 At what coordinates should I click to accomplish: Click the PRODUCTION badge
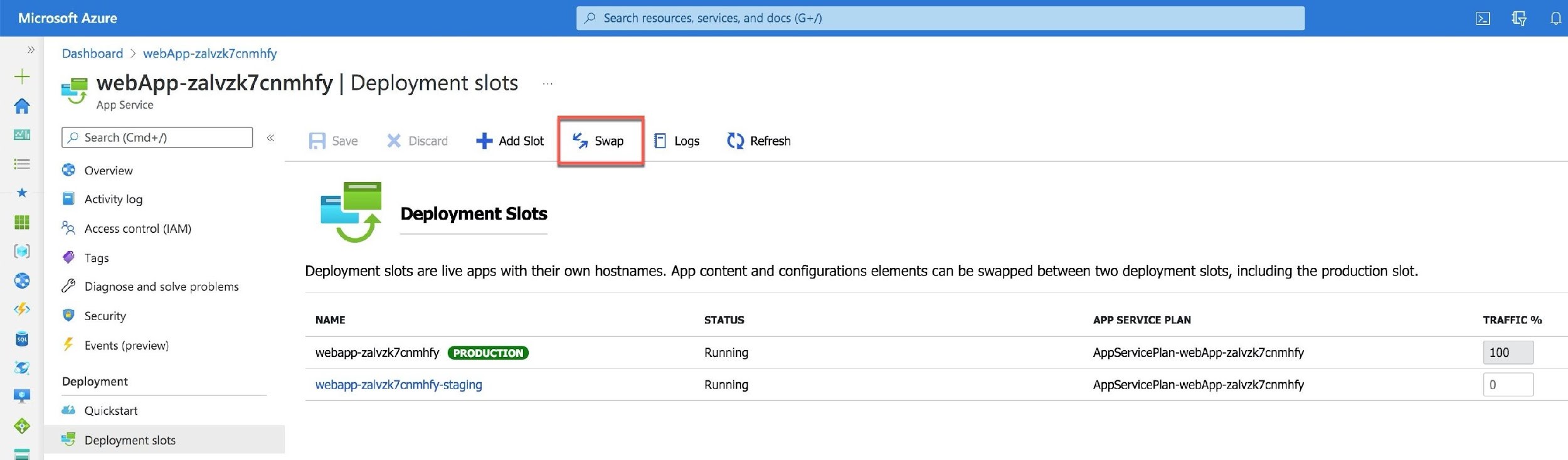coord(488,353)
